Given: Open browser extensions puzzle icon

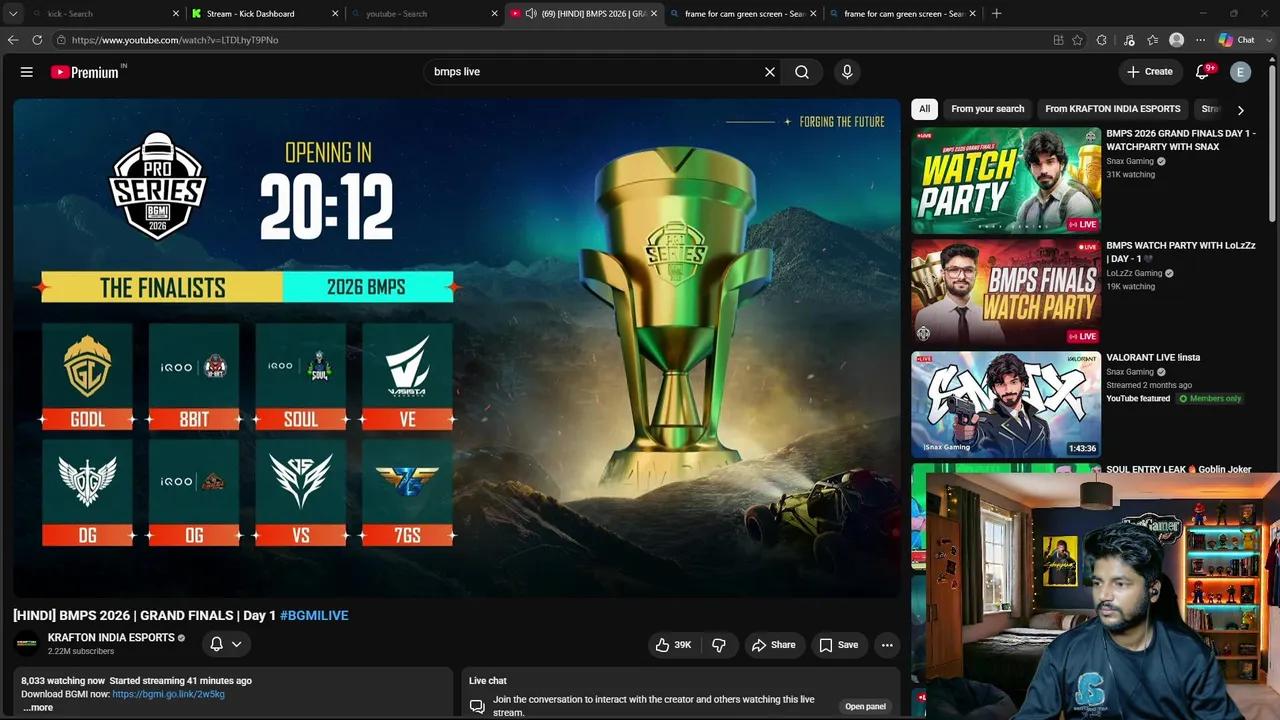Looking at the screenshot, I should [x=1101, y=40].
